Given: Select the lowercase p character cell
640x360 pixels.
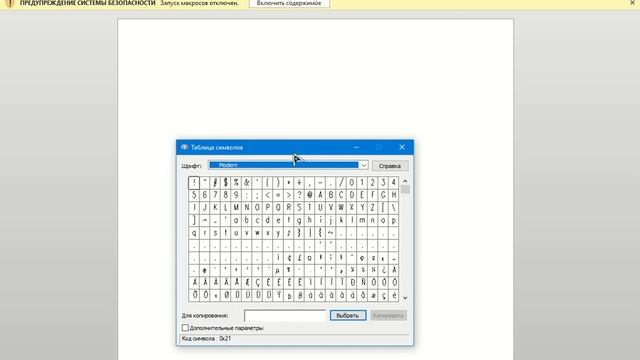Looking at the screenshot, I should [393, 220].
